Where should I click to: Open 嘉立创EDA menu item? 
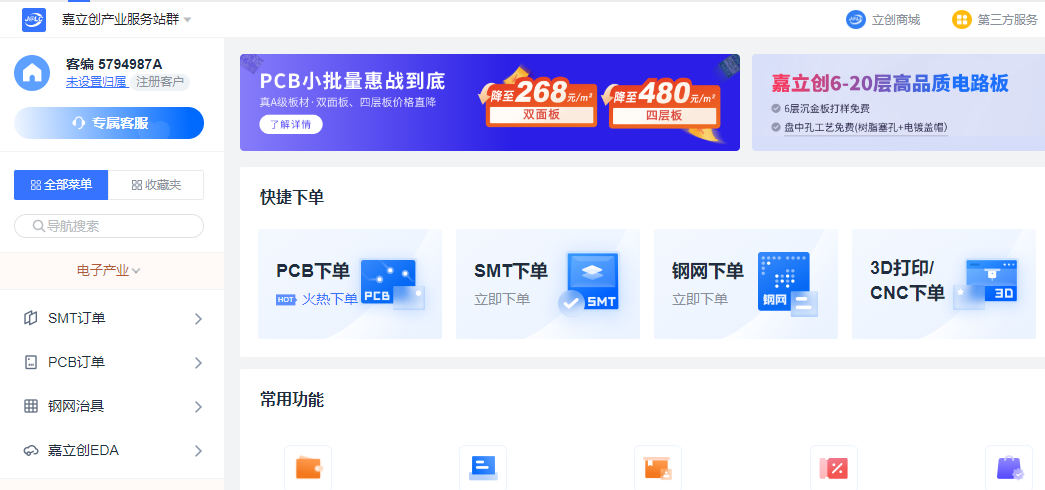click(x=112, y=451)
